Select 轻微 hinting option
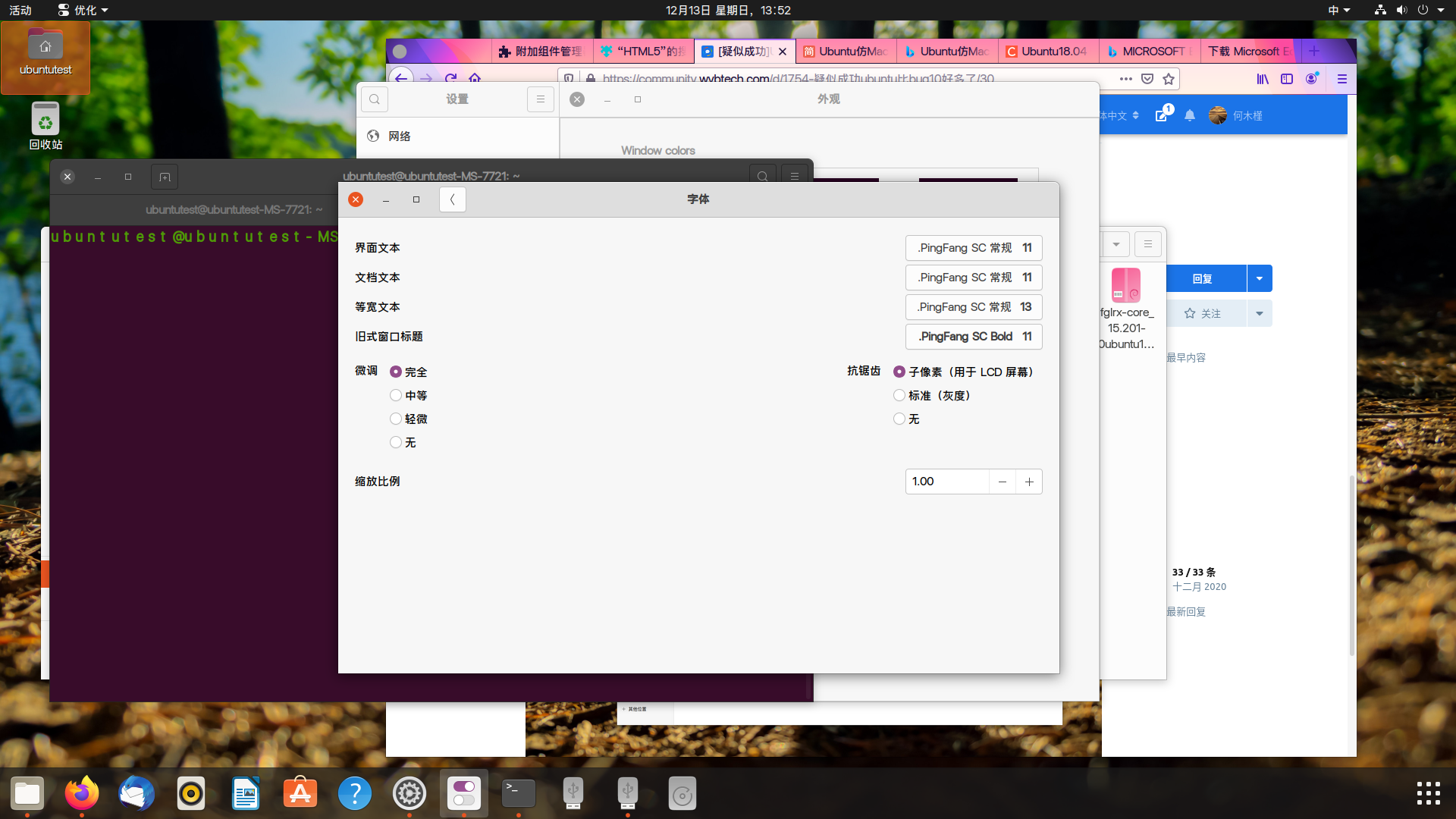Screen dimensions: 1456x819 click(396, 419)
